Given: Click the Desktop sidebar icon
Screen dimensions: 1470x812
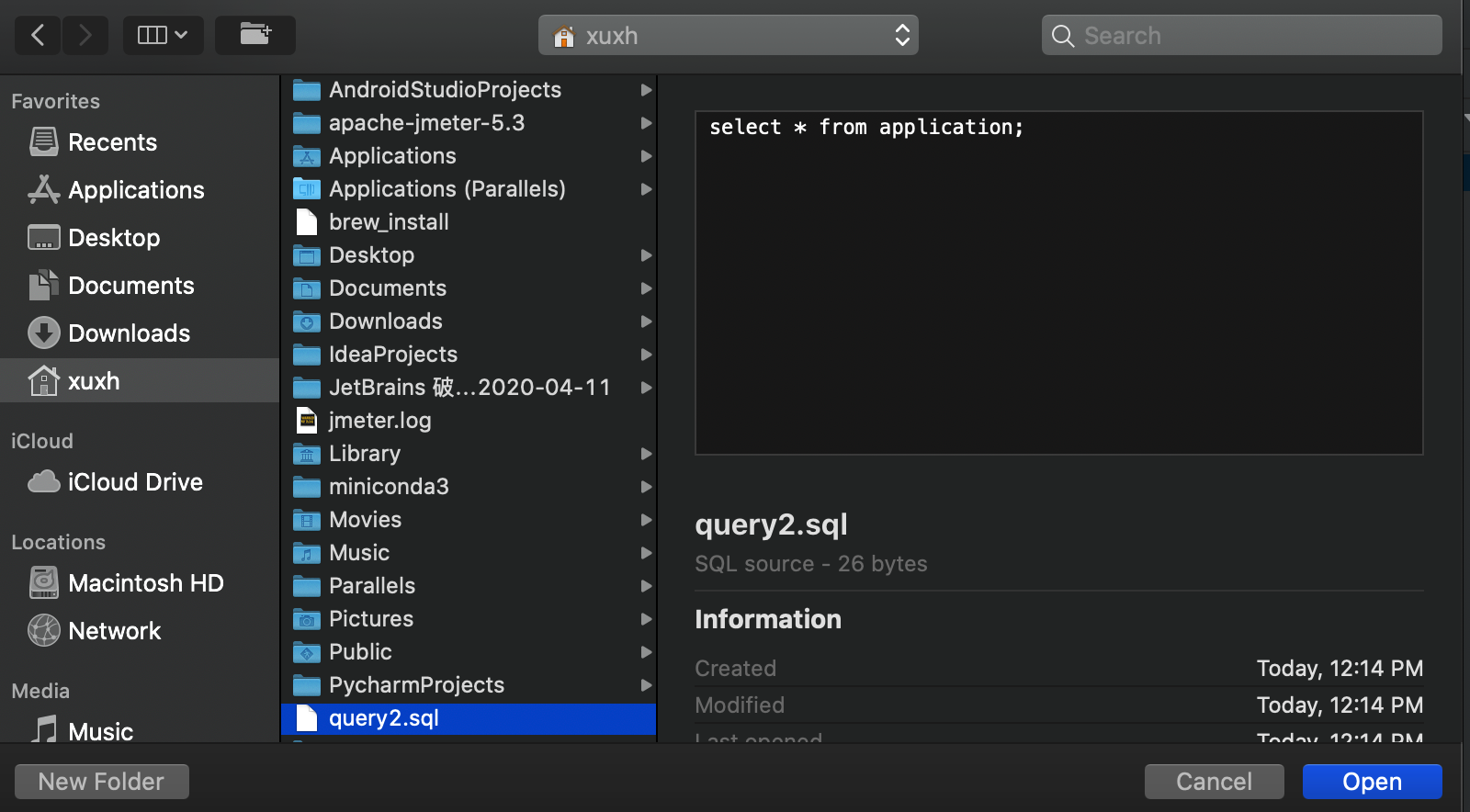Looking at the screenshot, I should (x=43, y=238).
